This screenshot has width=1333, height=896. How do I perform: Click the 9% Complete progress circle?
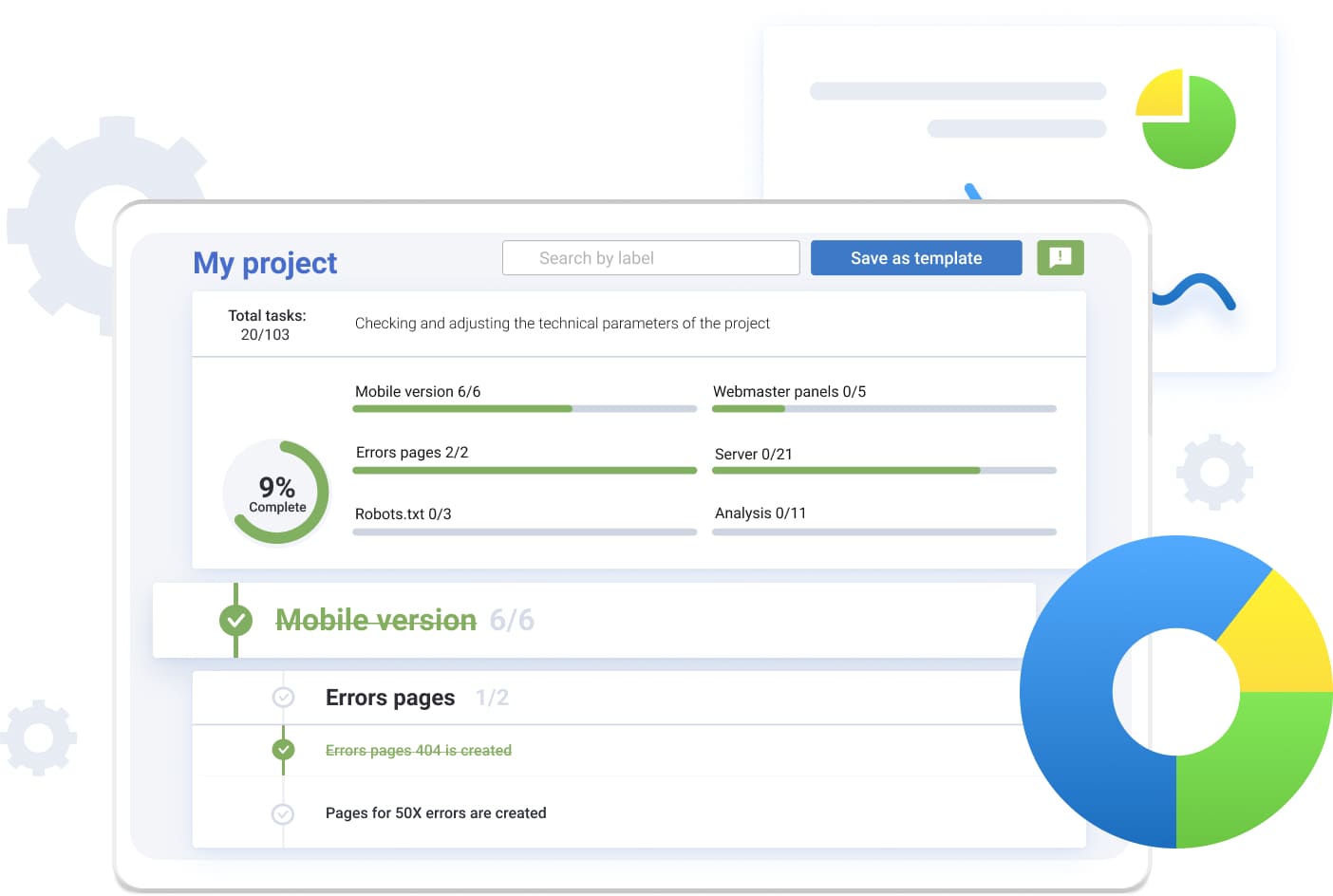(x=276, y=493)
